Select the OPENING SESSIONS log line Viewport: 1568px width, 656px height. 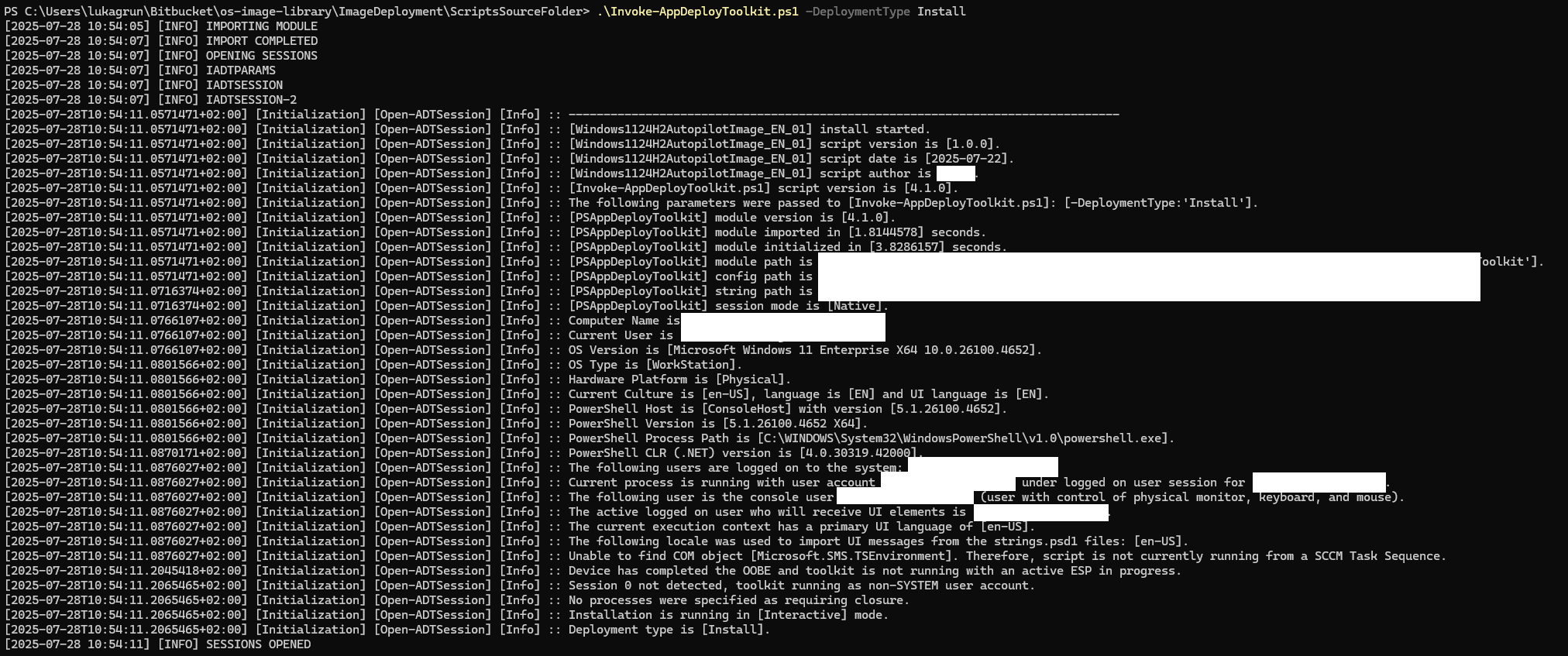point(261,56)
